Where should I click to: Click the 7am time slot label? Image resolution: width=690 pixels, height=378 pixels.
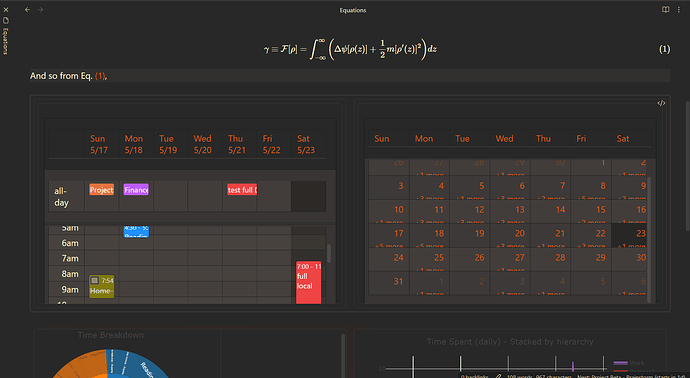click(x=70, y=258)
